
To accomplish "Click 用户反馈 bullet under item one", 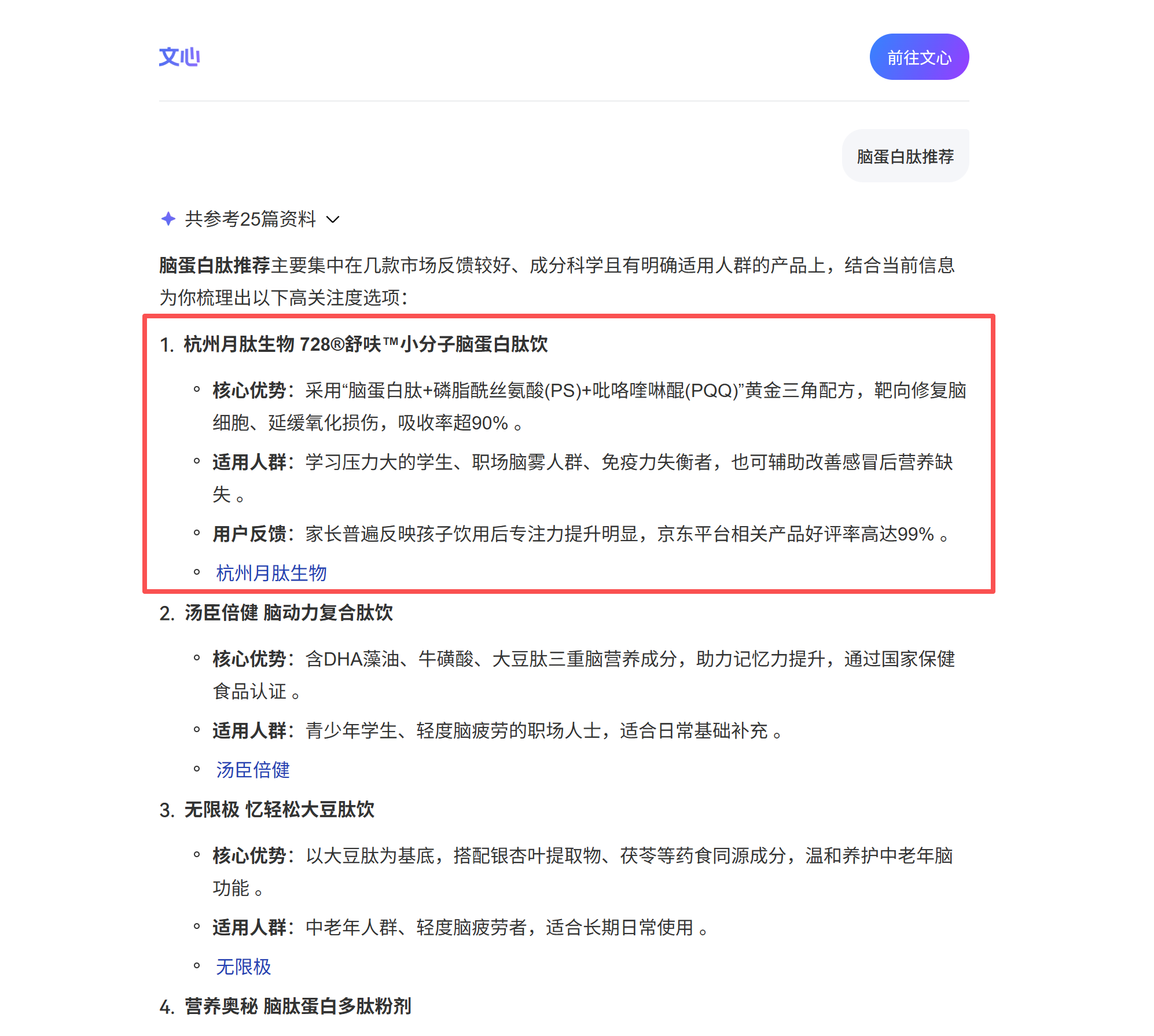I will tap(249, 534).
